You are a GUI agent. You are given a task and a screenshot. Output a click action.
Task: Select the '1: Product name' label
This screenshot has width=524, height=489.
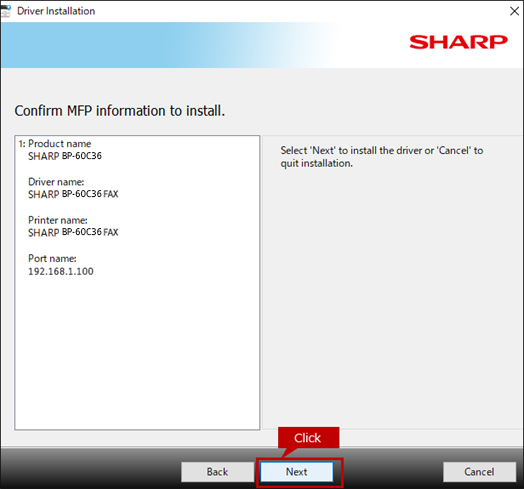55,144
